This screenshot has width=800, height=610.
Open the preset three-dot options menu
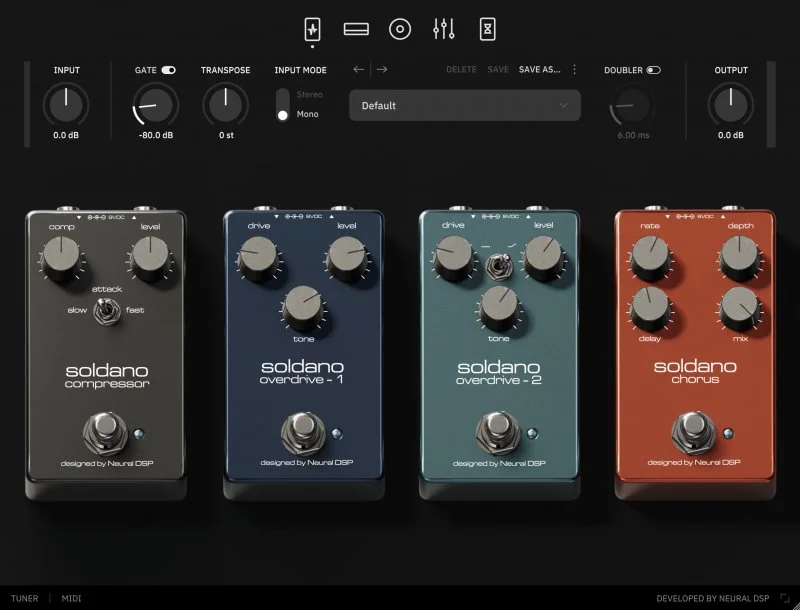(x=574, y=69)
